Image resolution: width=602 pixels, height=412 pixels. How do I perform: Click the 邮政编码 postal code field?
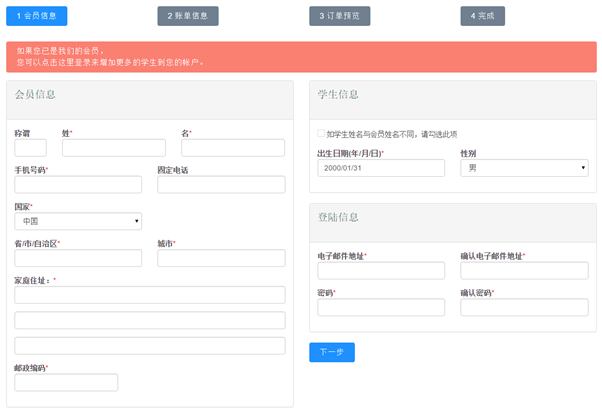click(66, 382)
